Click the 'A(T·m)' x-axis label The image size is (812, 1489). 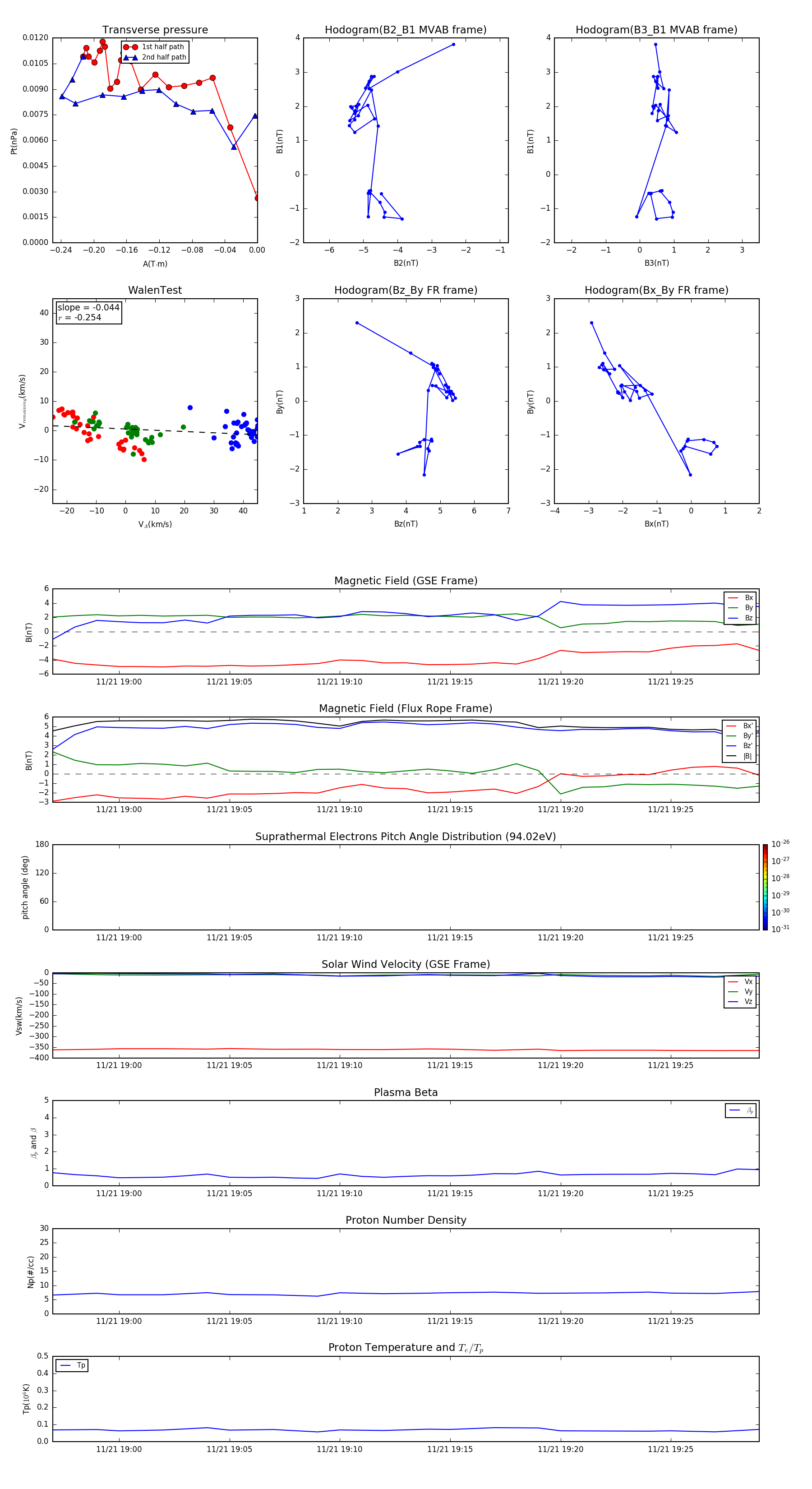coord(155,264)
